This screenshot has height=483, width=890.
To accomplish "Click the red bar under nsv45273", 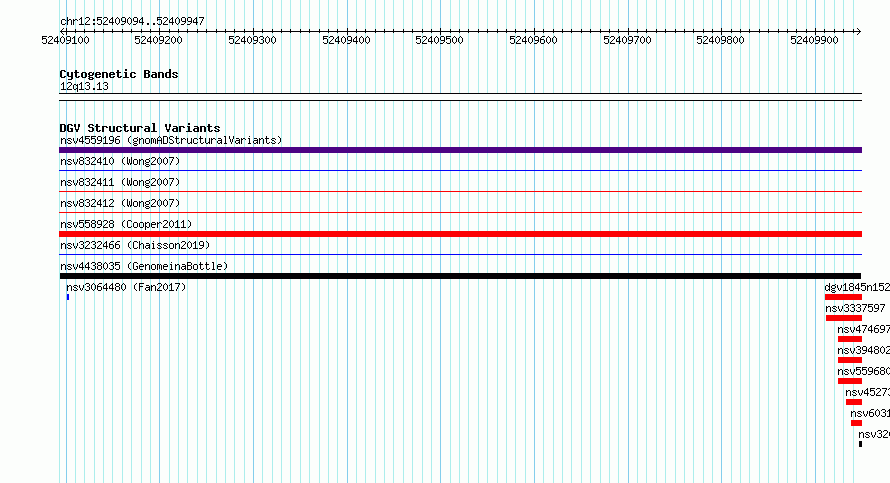I will pos(854,402).
